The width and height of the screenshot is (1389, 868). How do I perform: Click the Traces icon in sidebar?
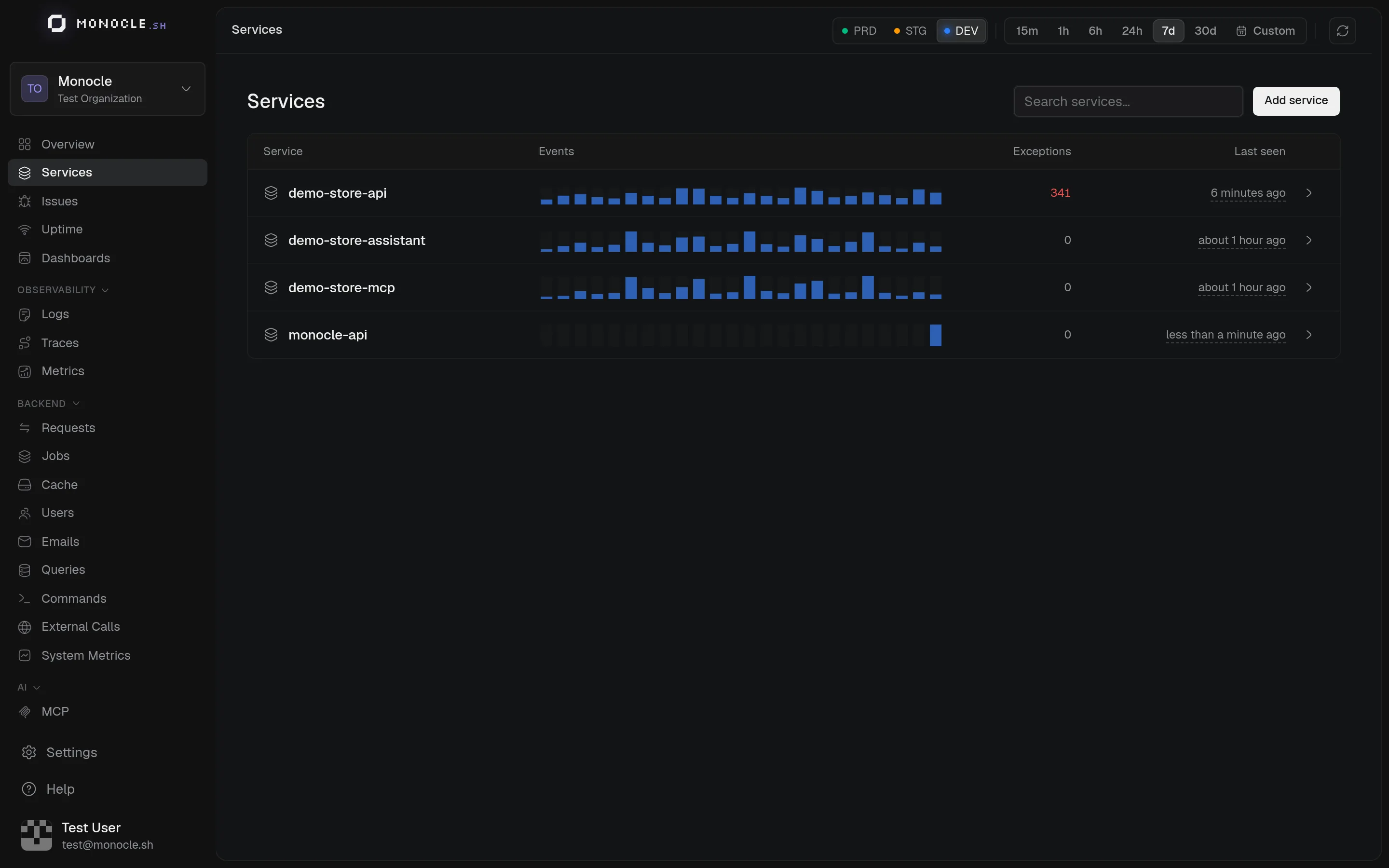coord(25,343)
